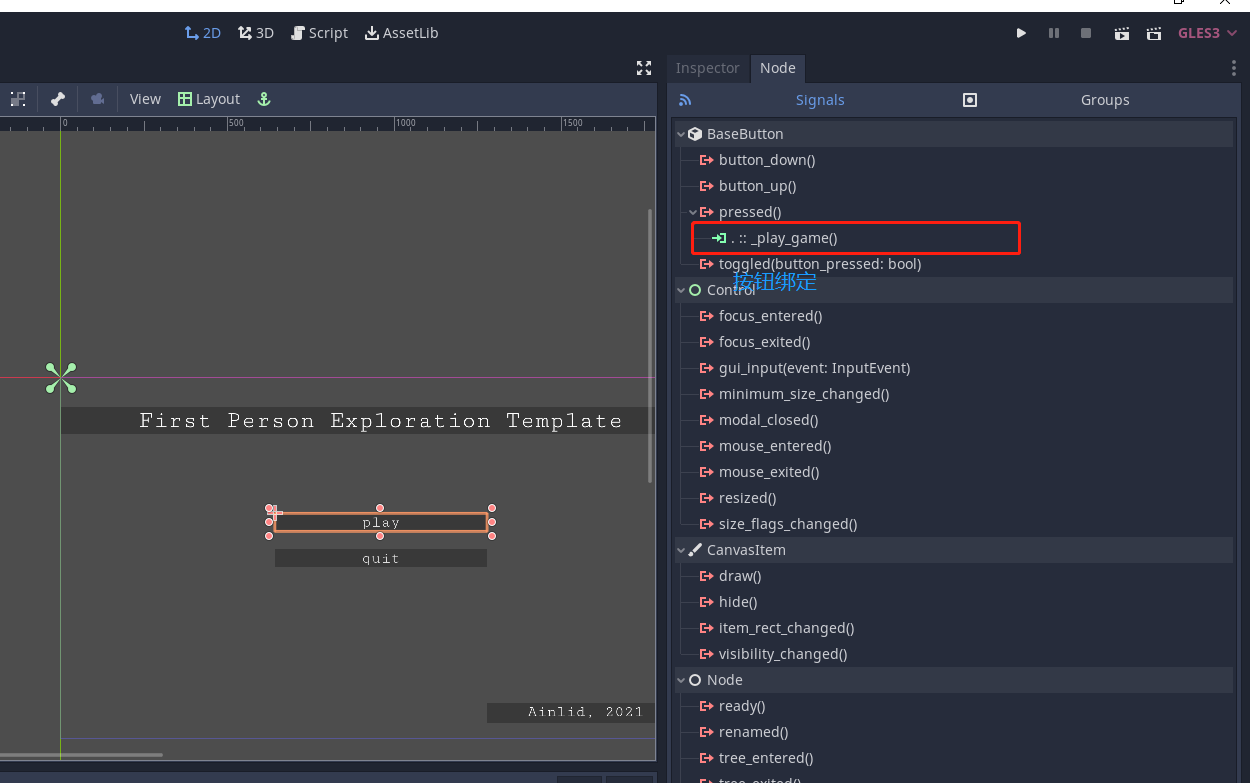This screenshot has width=1250, height=783.
Task: Switch to the Script editor view
Action: tap(319, 33)
